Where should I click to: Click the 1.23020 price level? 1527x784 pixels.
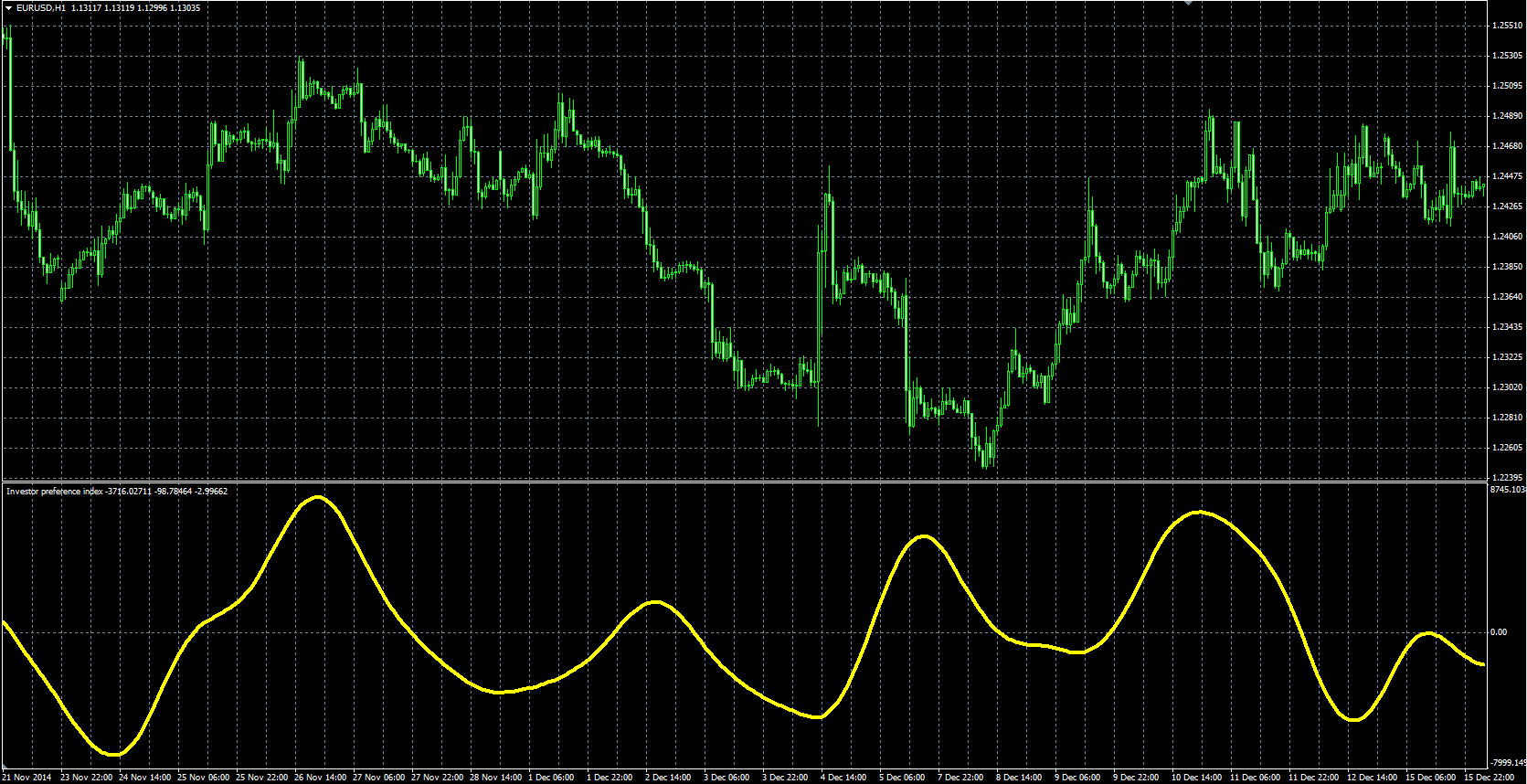(x=1507, y=387)
